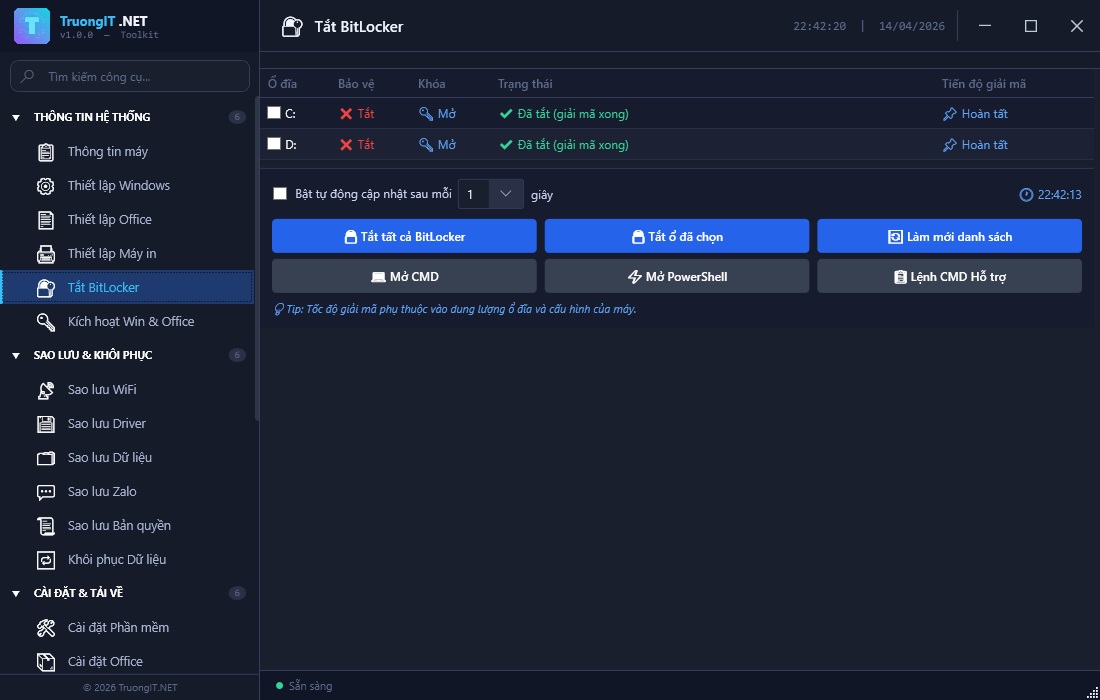
Task: Open Thông tin máy with its computer icon
Action: pos(46,151)
